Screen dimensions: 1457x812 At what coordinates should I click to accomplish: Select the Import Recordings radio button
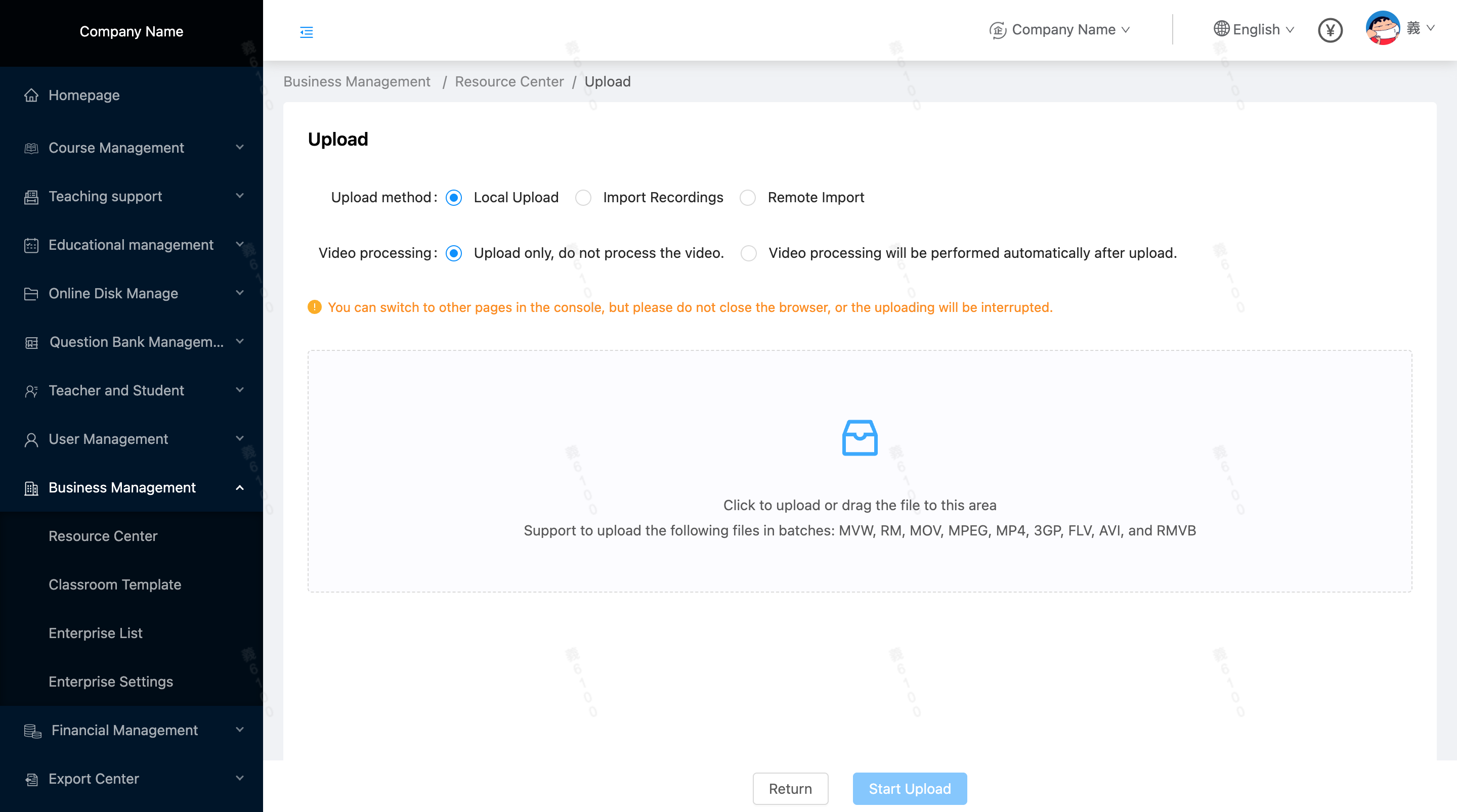(x=583, y=197)
